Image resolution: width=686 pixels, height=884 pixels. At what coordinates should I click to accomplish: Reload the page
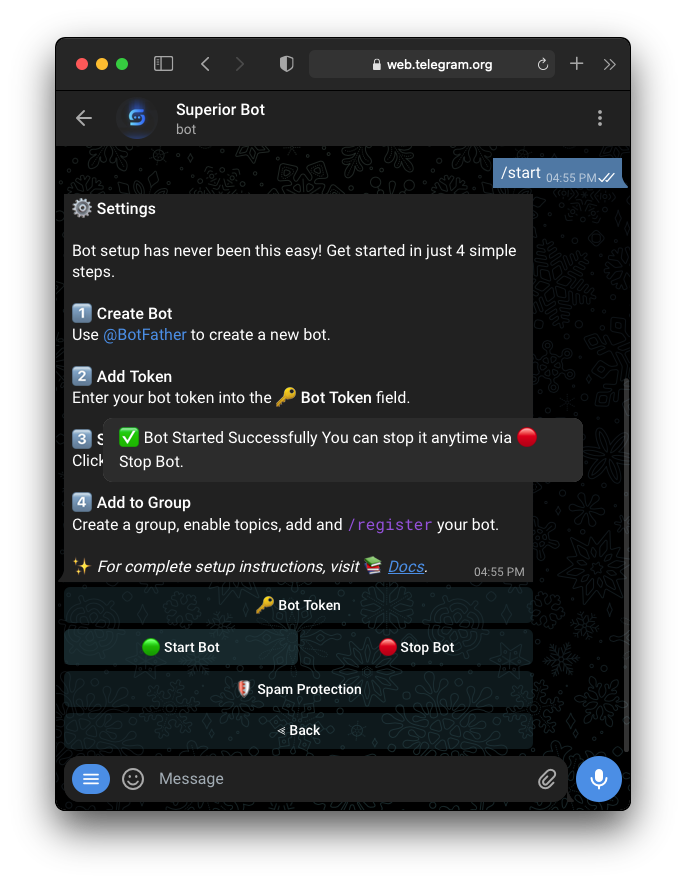[542, 64]
